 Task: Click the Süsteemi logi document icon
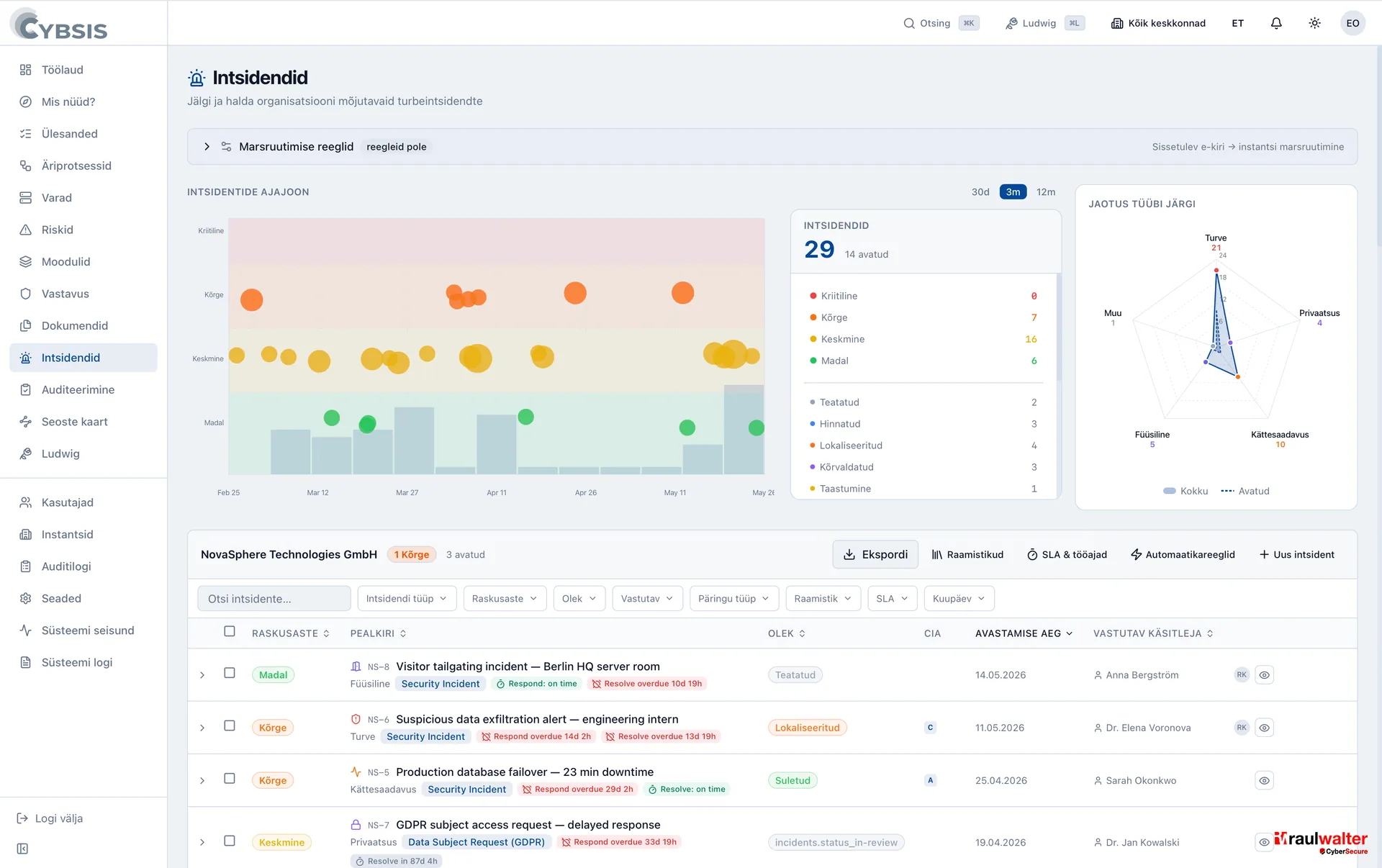point(26,662)
